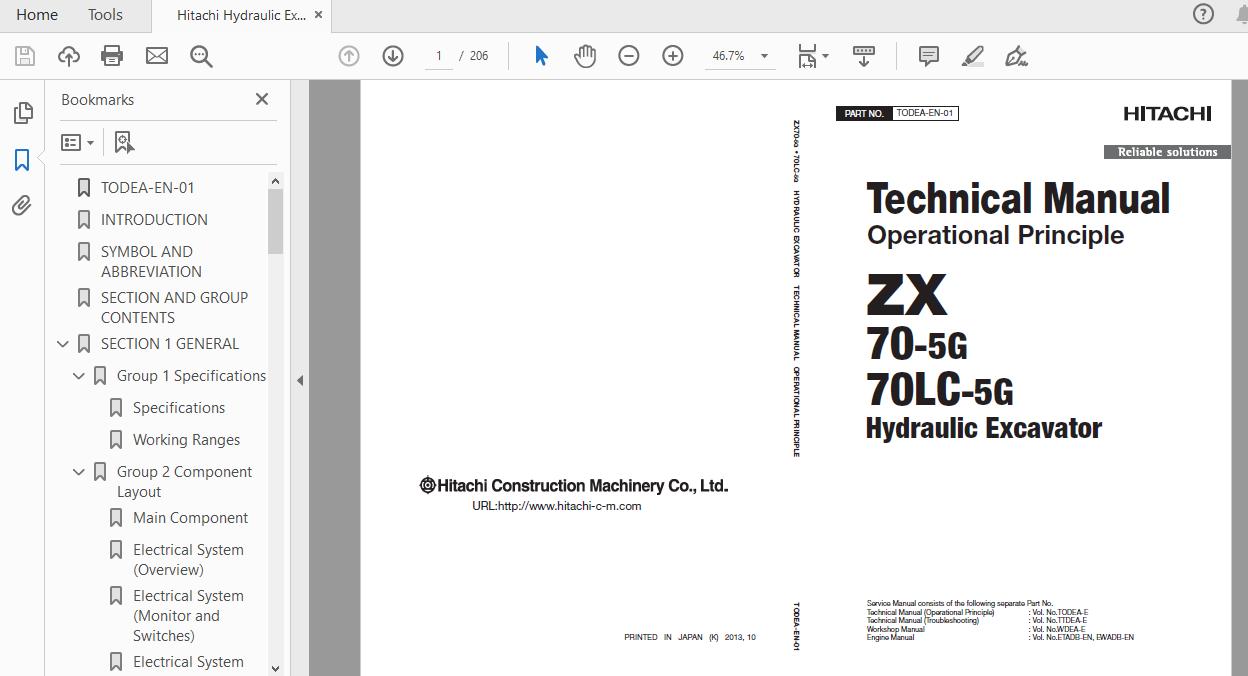
Task: Open SECTION AND GROUP CONTENTS bookmark
Action: 174,308
